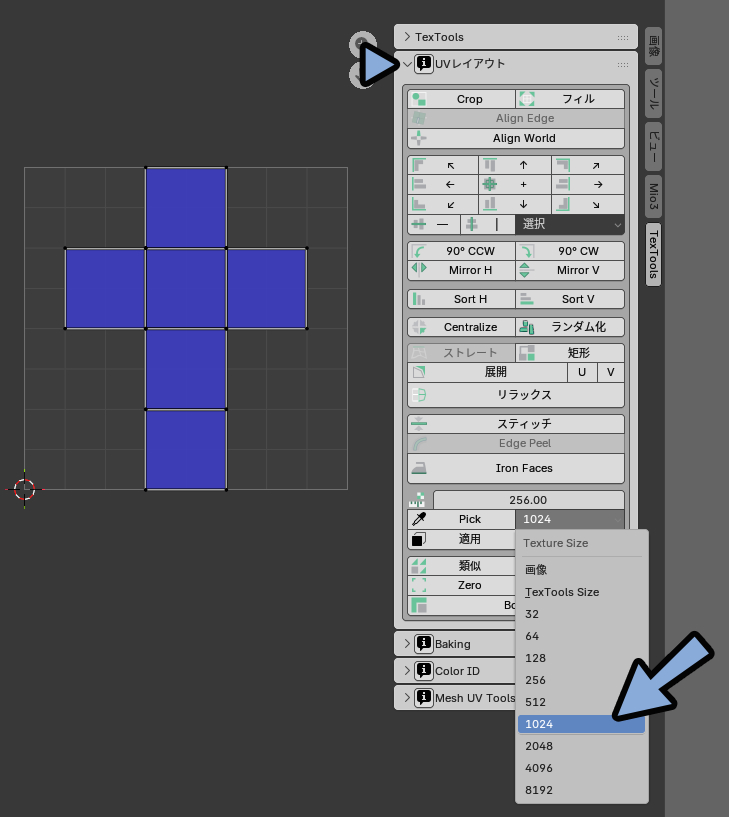Select 1024 in Texture Size menu

tap(580, 724)
